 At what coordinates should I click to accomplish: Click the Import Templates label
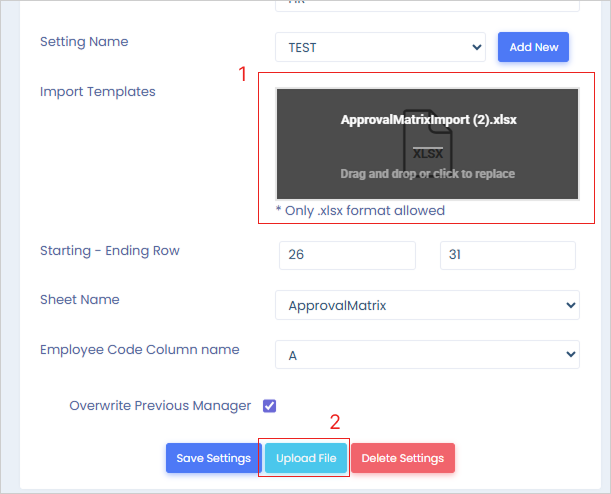(98, 92)
